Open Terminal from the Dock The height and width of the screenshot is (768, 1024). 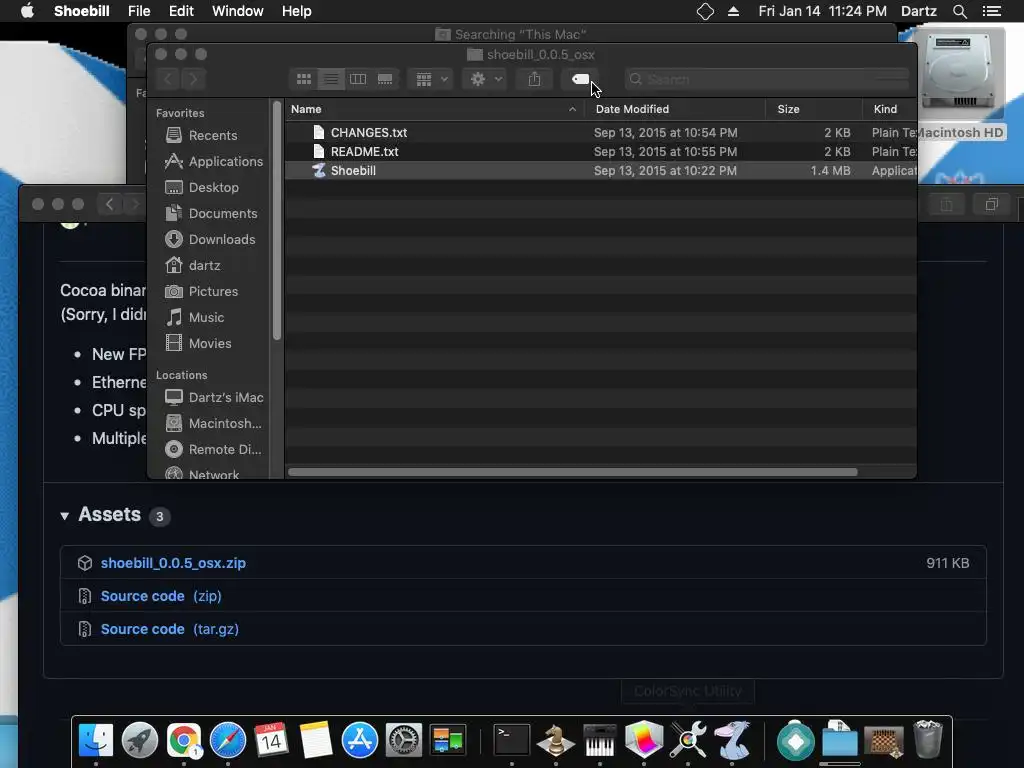coord(511,741)
